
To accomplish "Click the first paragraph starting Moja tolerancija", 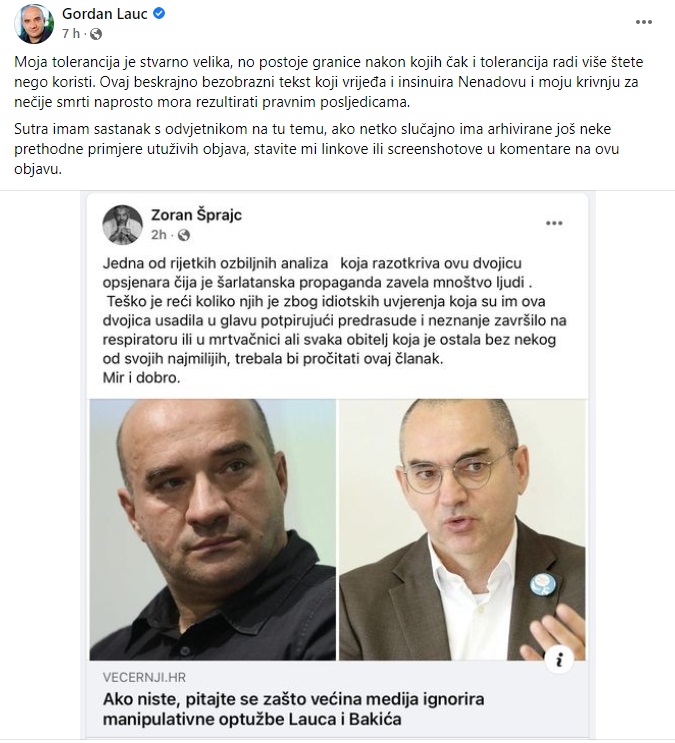I will click(328, 82).
